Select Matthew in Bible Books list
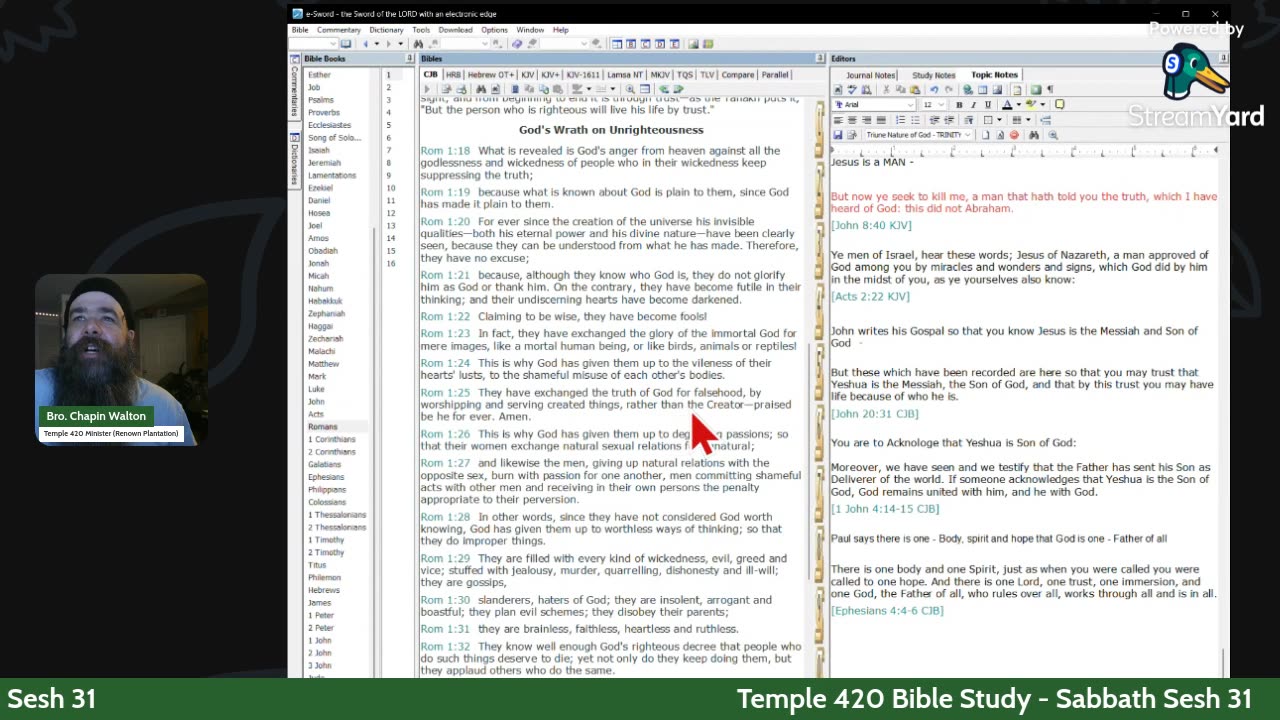Image resolution: width=1280 pixels, height=720 pixels. 323,364
